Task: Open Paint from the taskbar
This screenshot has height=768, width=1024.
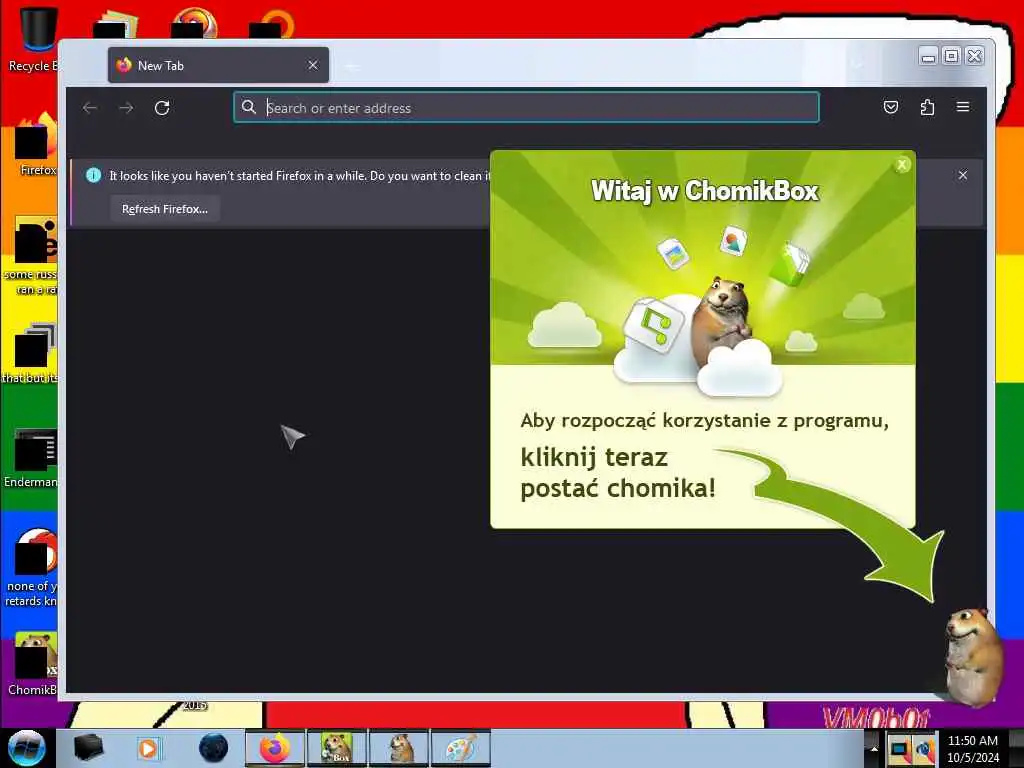Action: (461, 748)
